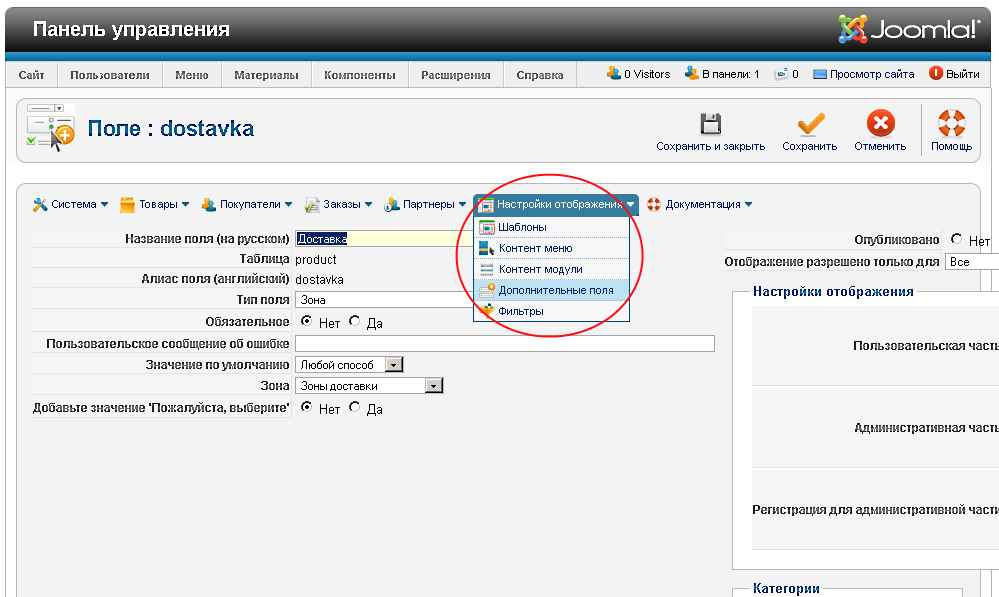
Task: Select Нет for 'Пожалуйста, выберите' value
Action: click(x=306, y=406)
